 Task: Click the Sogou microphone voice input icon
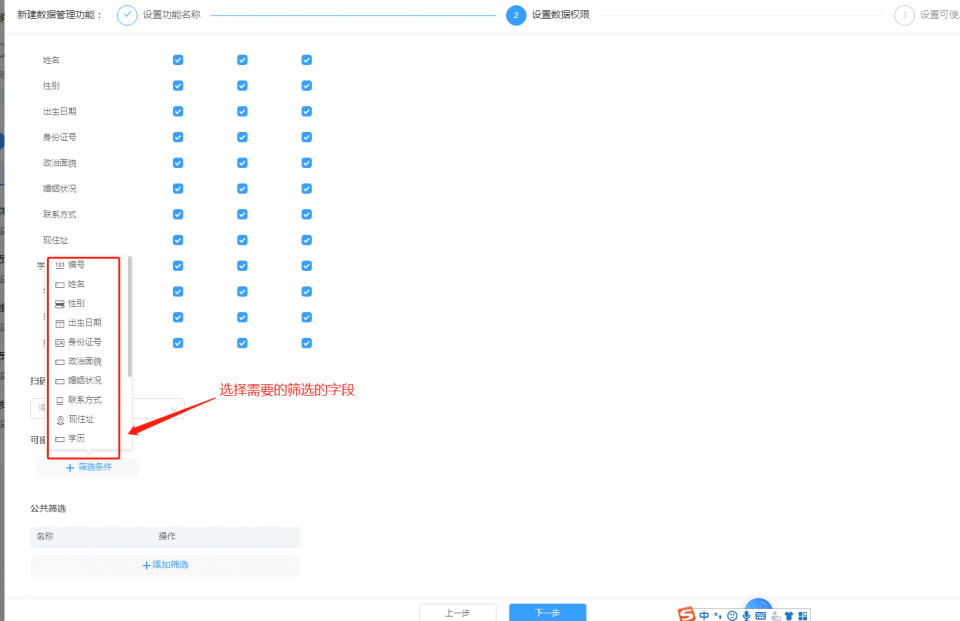746,614
